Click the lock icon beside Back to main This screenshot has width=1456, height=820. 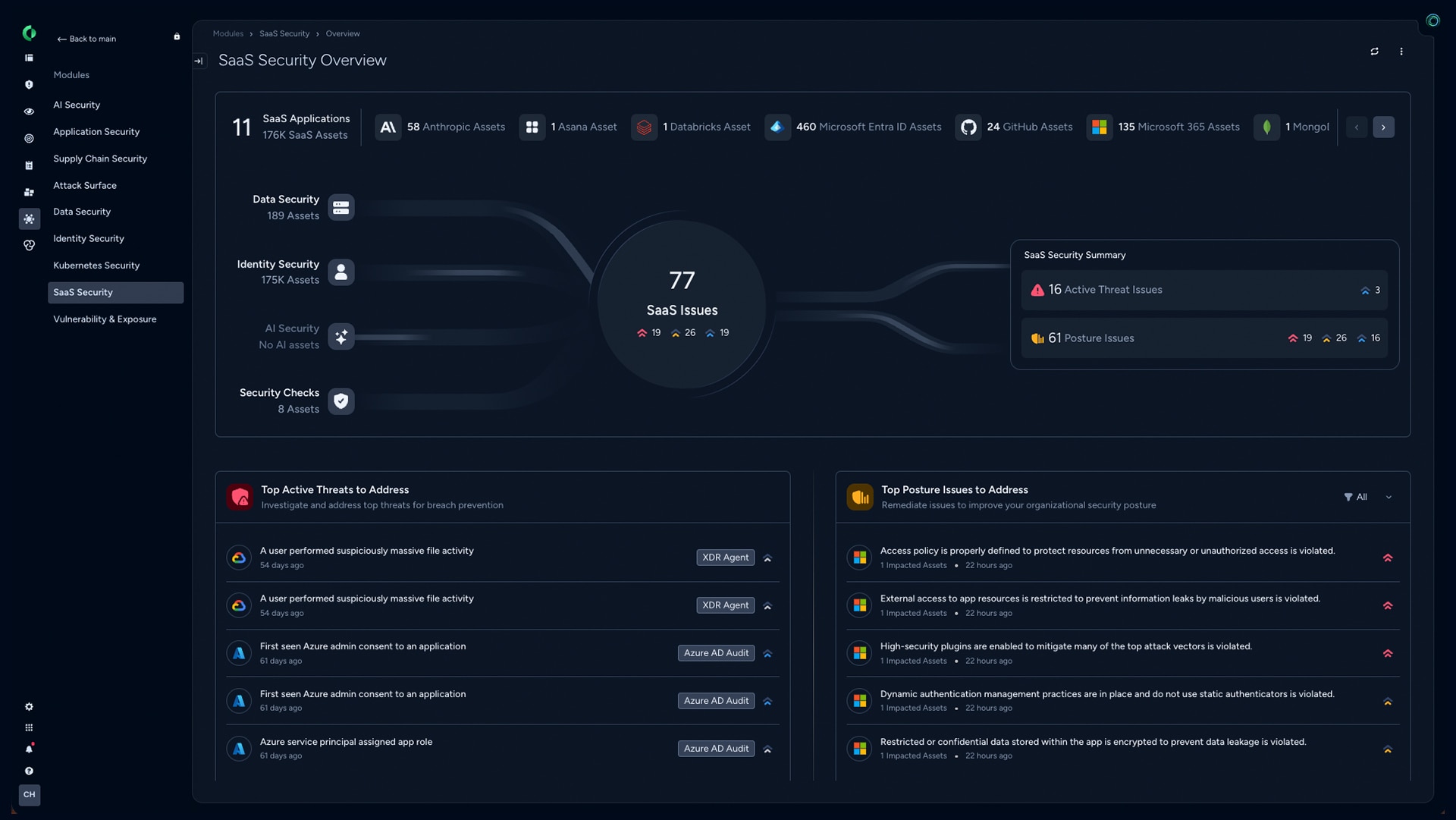pos(177,36)
